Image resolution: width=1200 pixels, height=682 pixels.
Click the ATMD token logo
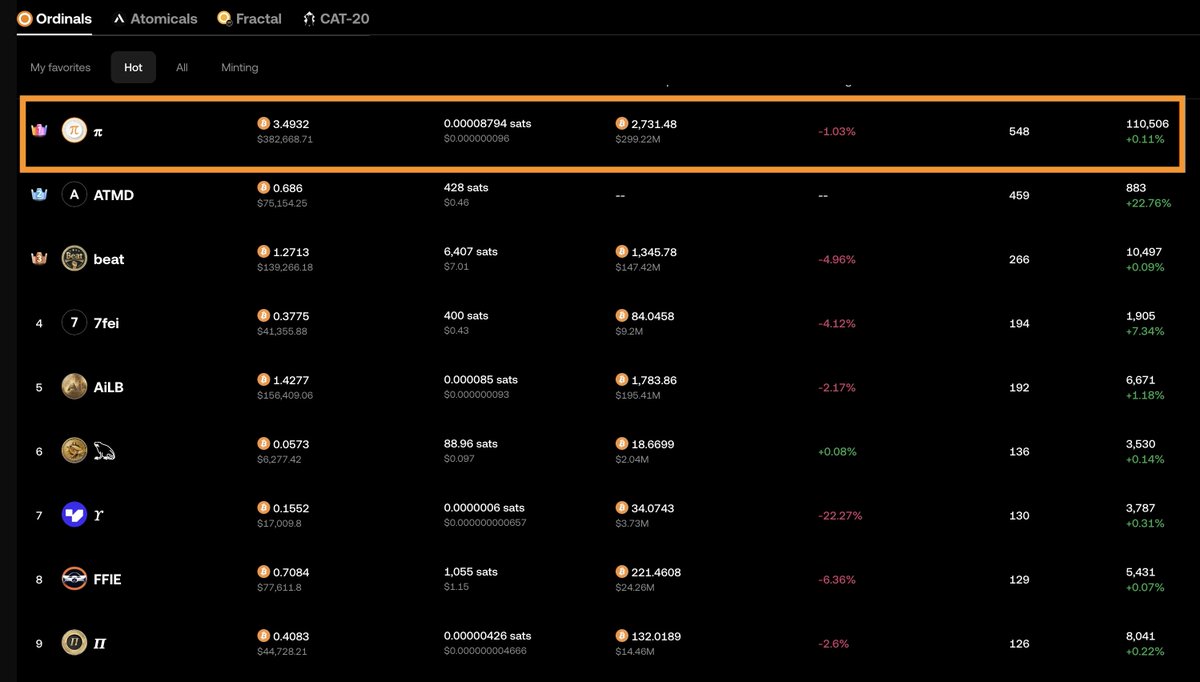tap(74, 195)
